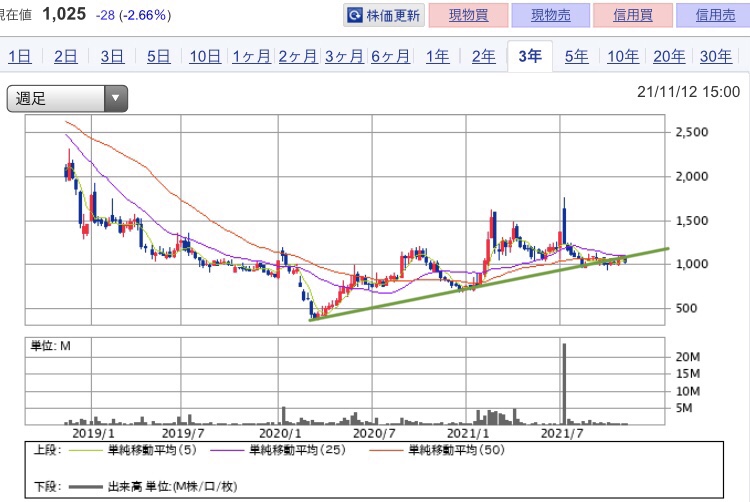Image resolution: width=750 pixels, height=502 pixels.
Task: Select the 10日 period tab
Action: 205,56
